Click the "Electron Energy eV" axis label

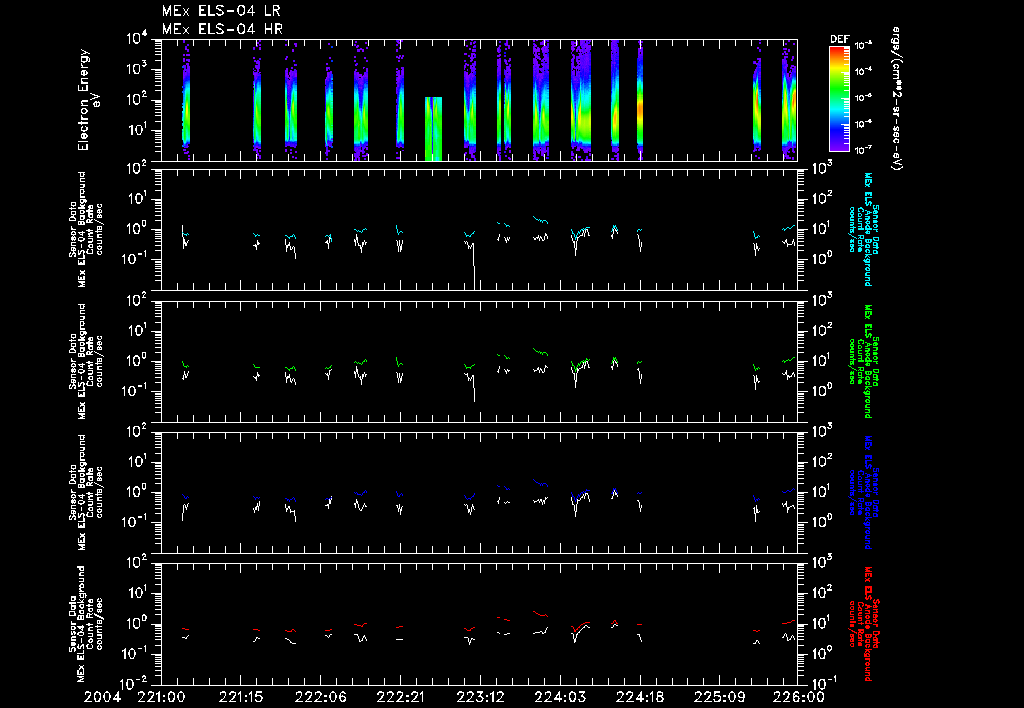click(88, 100)
